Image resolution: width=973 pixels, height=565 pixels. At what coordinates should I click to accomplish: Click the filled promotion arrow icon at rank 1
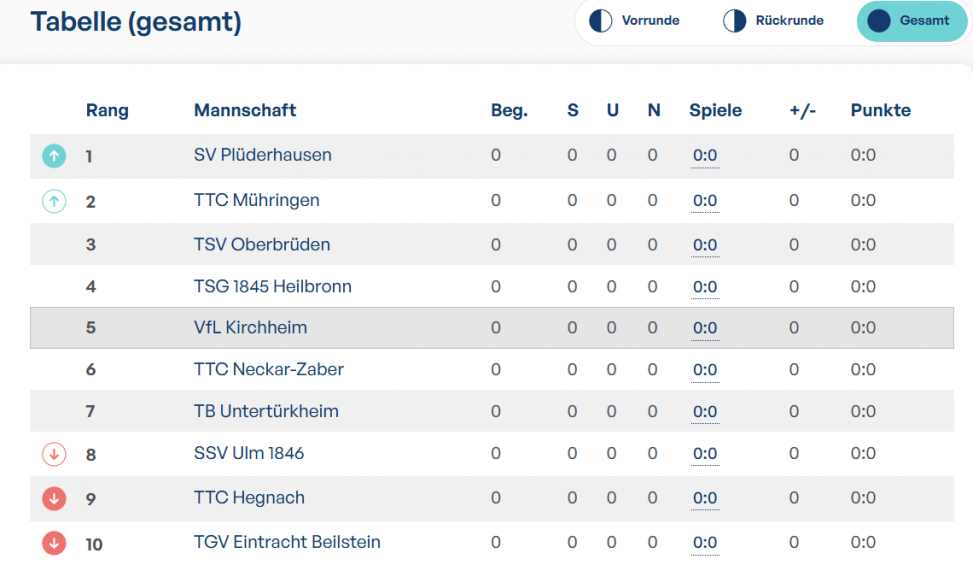pyautogui.click(x=54, y=156)
